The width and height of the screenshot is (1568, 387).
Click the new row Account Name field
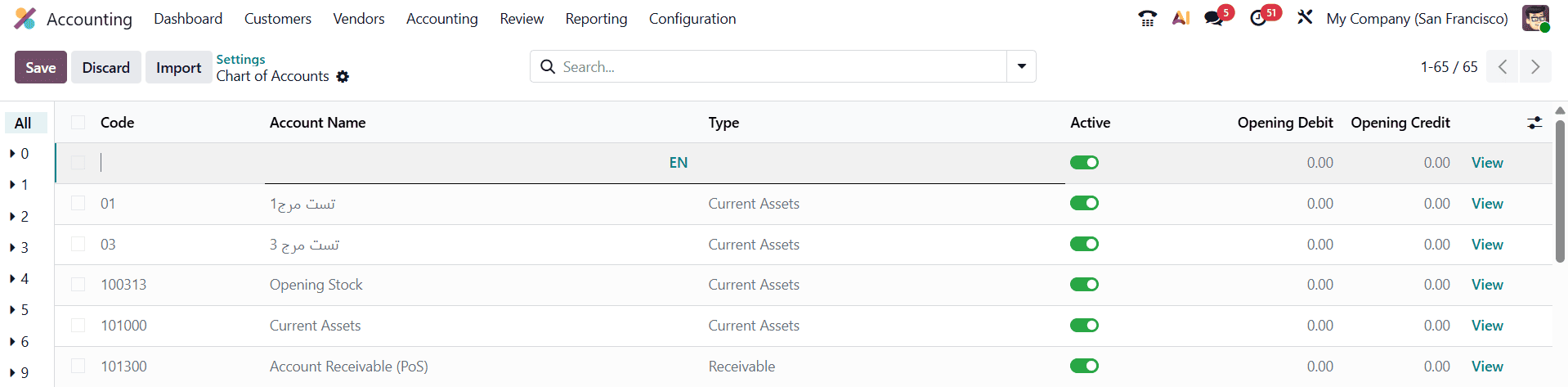click(x=466, y=163)
